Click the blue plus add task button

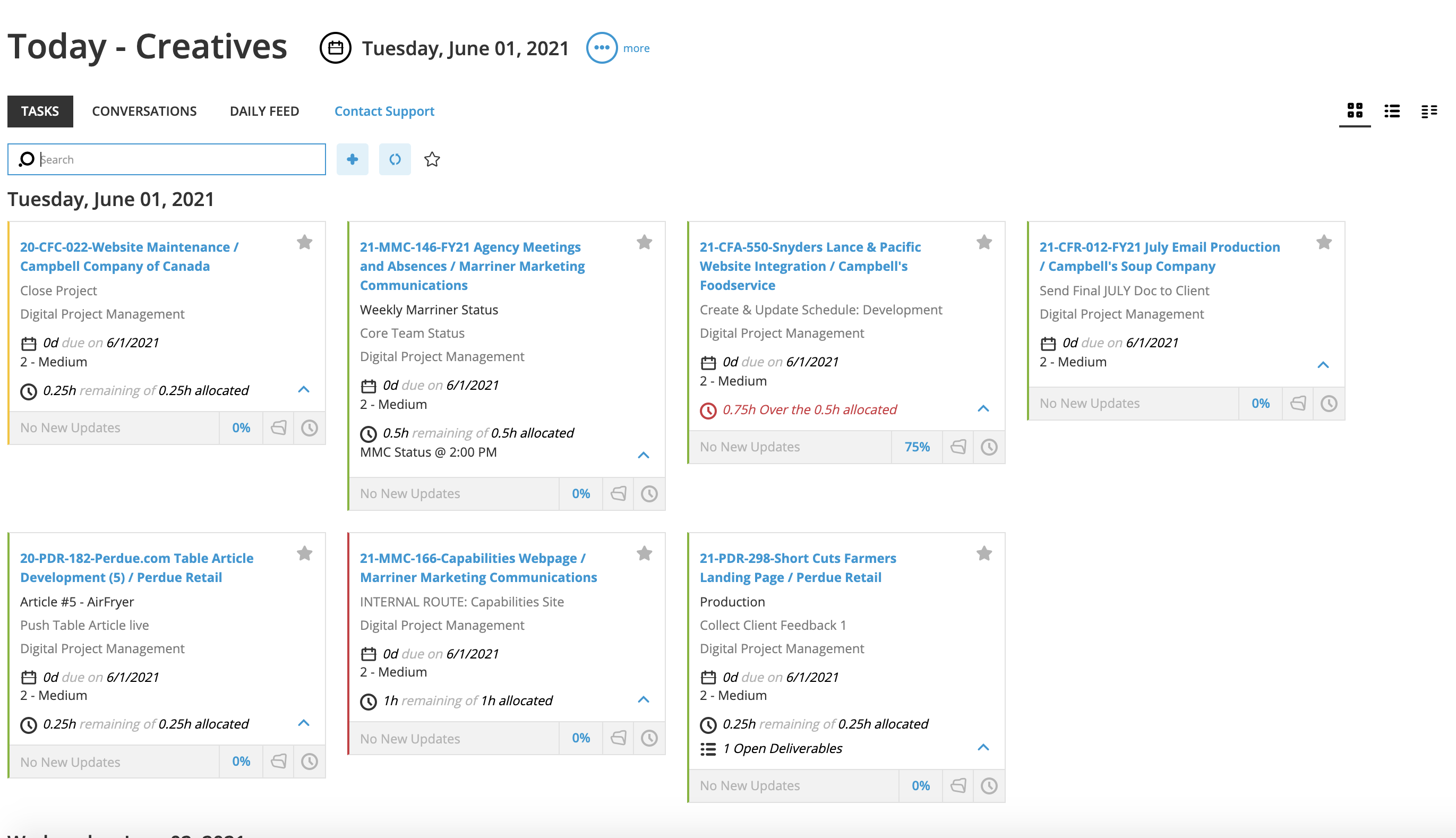pos(352,159)
